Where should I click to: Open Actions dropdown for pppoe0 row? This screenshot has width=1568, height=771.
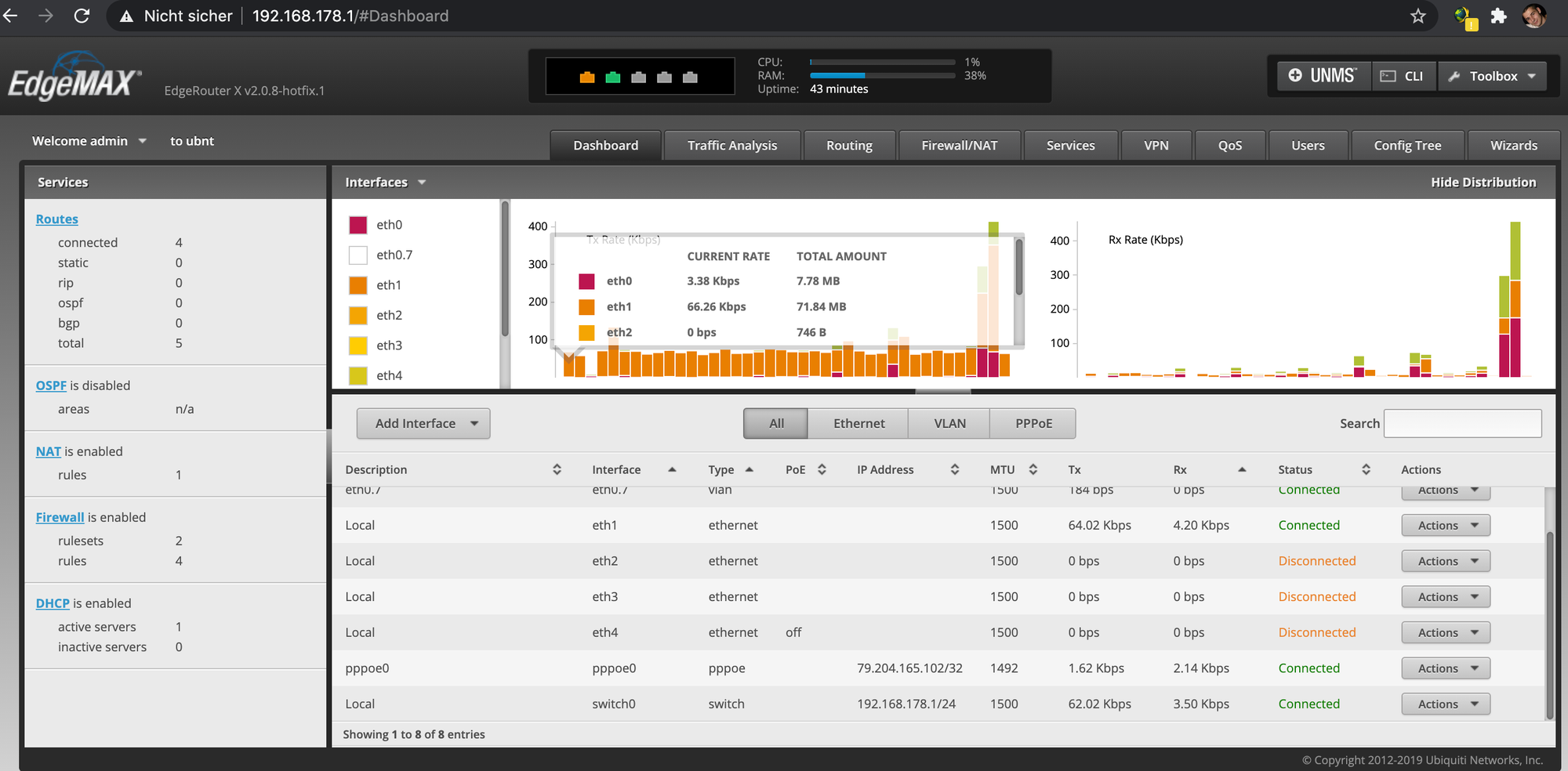(x=1445, y=668)
